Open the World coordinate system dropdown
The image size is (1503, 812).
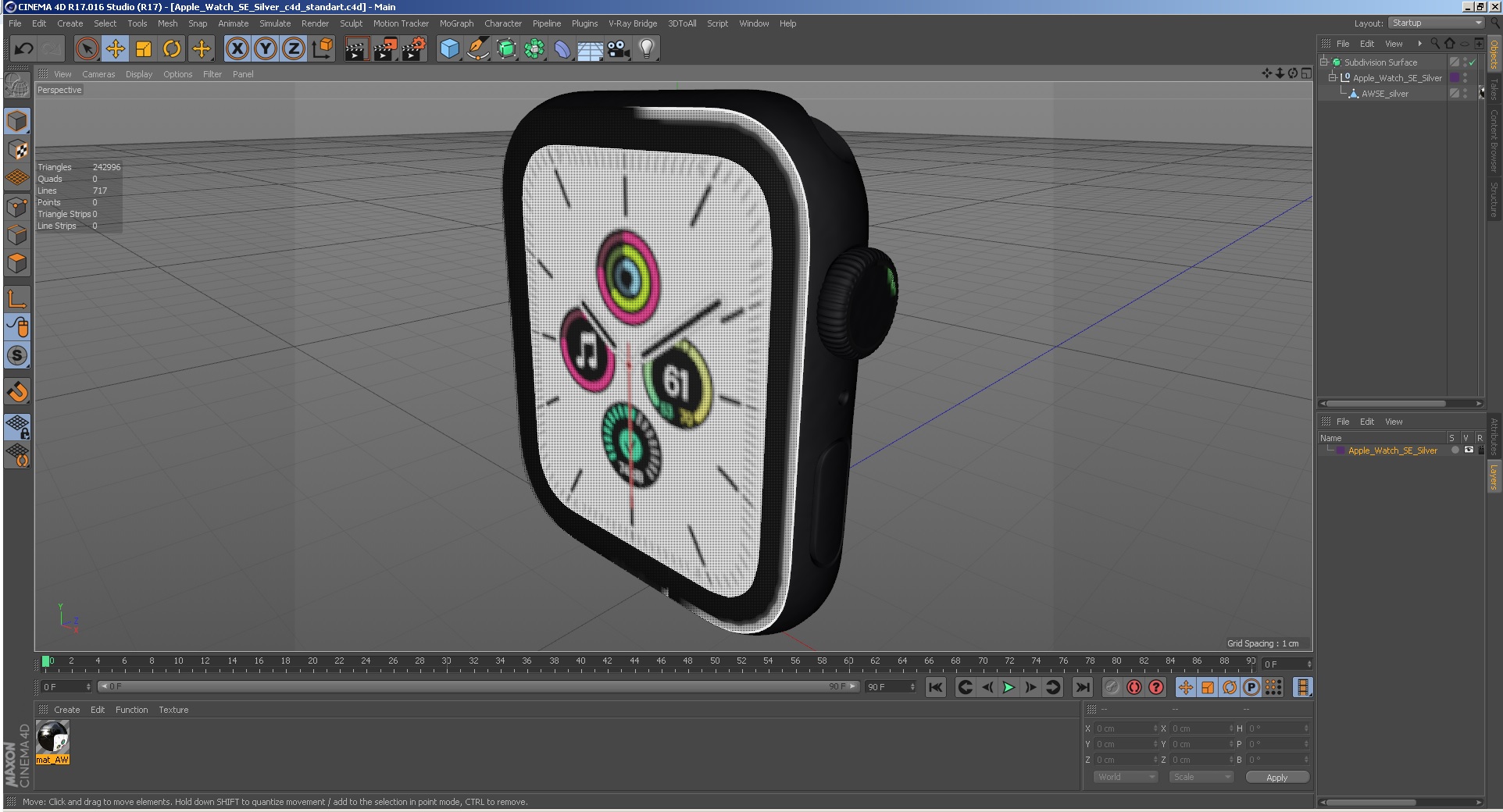[x=1125, y=777]
